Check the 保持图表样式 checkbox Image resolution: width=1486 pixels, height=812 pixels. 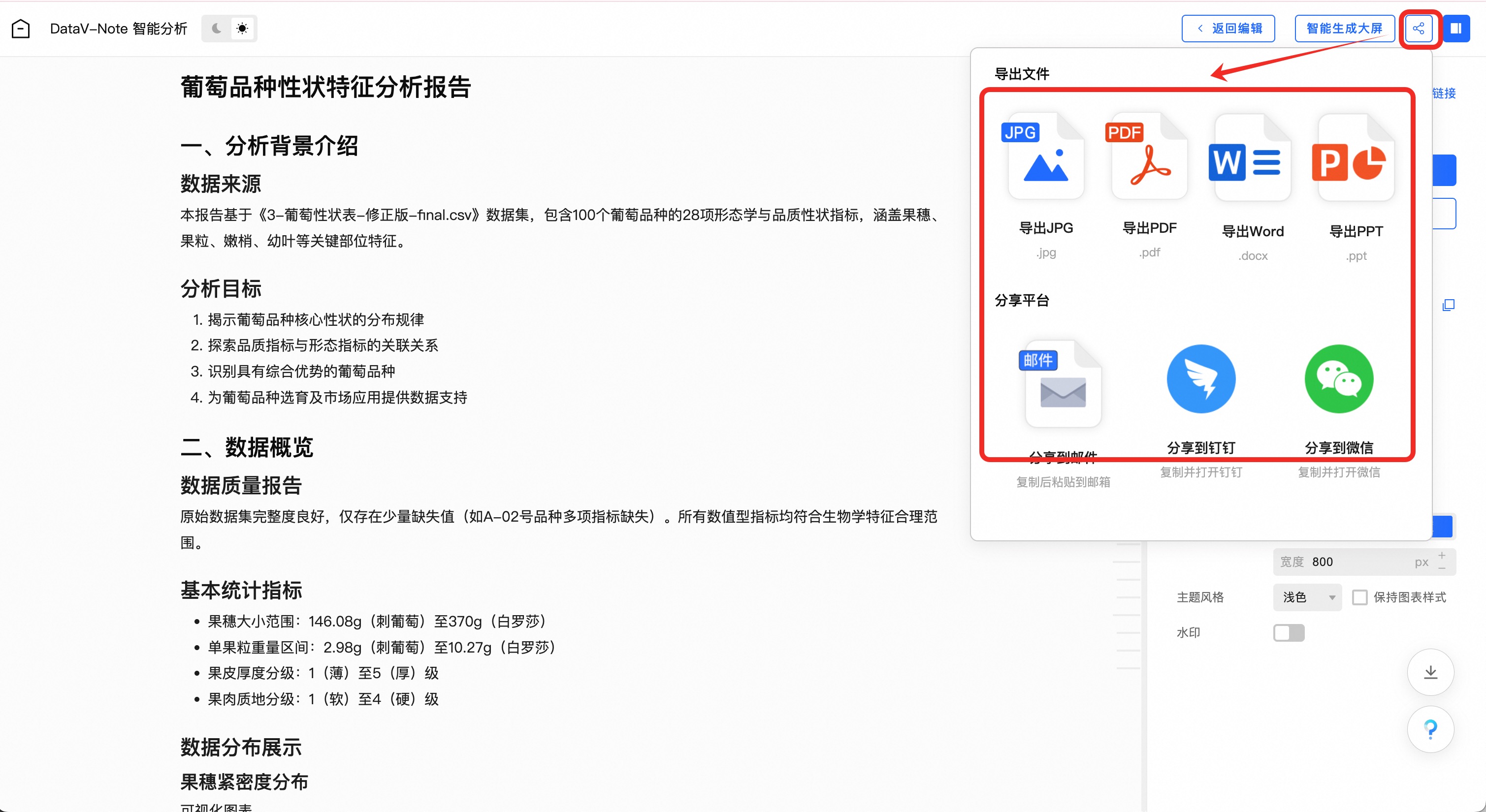point(1359,597)
